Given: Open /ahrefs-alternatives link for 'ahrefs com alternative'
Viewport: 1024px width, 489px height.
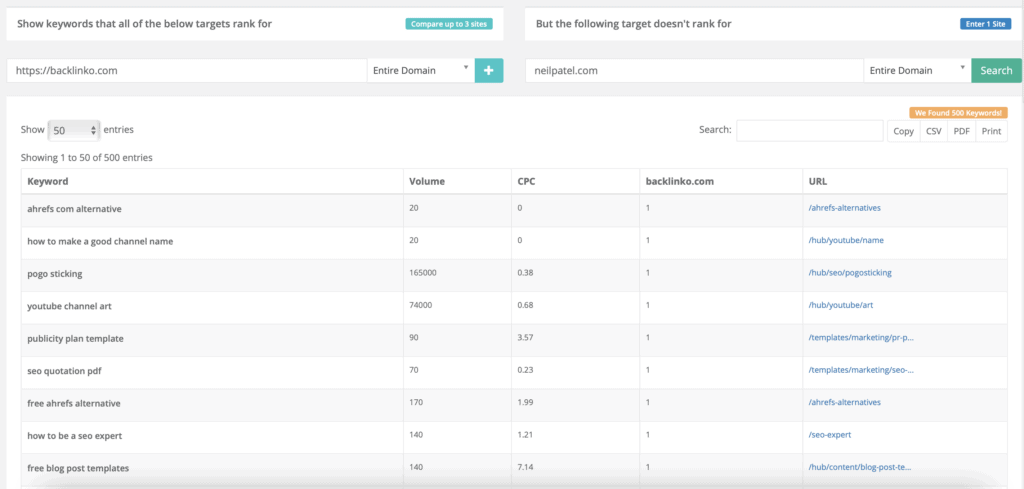Looking at the screenshot, I should [x=844, y=208].
